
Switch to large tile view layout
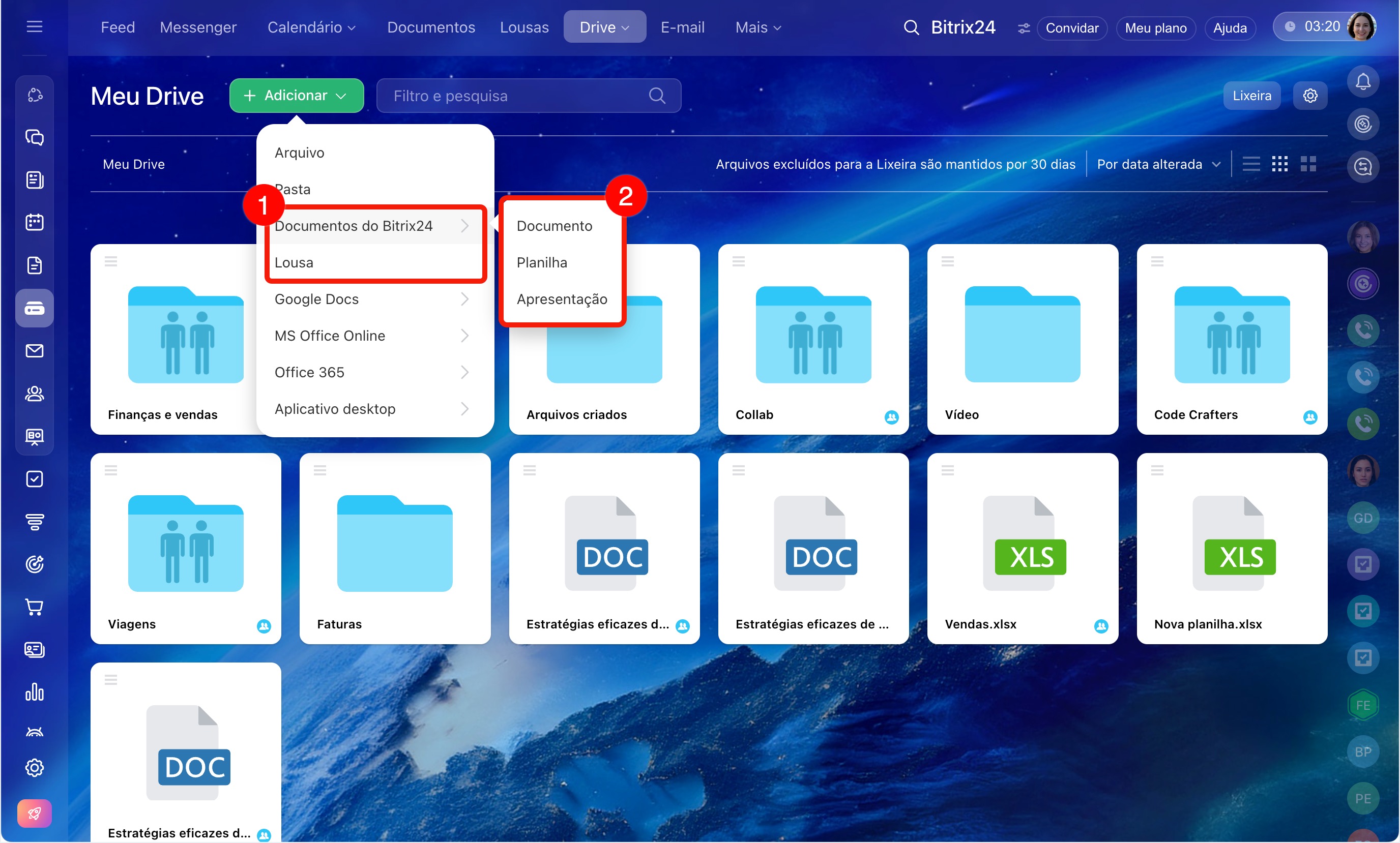click(1307, 164)
